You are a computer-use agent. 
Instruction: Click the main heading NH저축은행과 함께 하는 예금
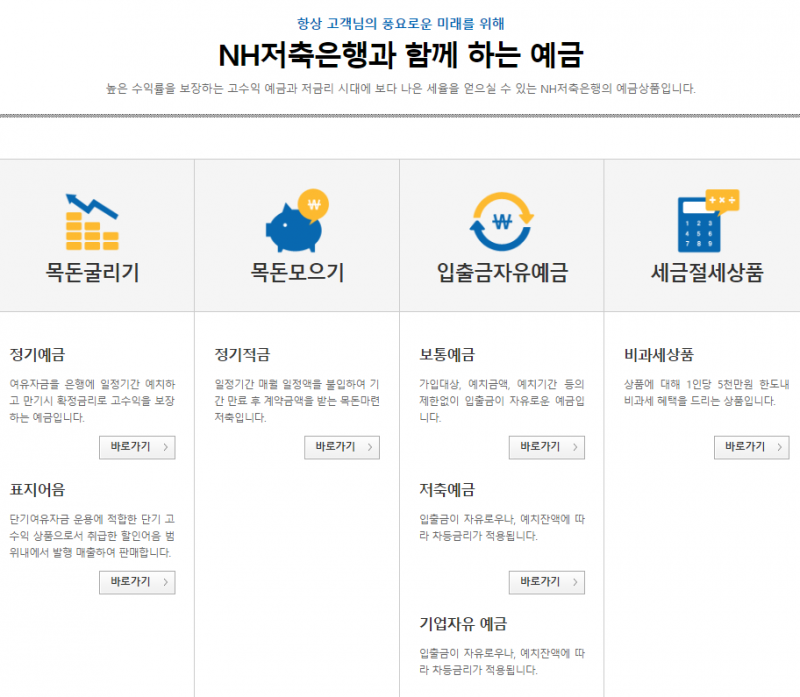click(x=401, y=55)
